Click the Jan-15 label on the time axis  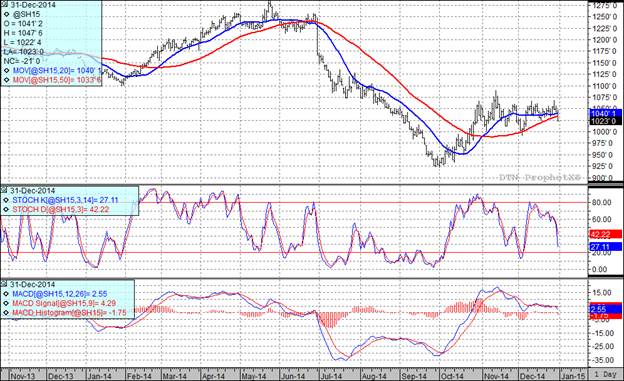tap(573, 376)
